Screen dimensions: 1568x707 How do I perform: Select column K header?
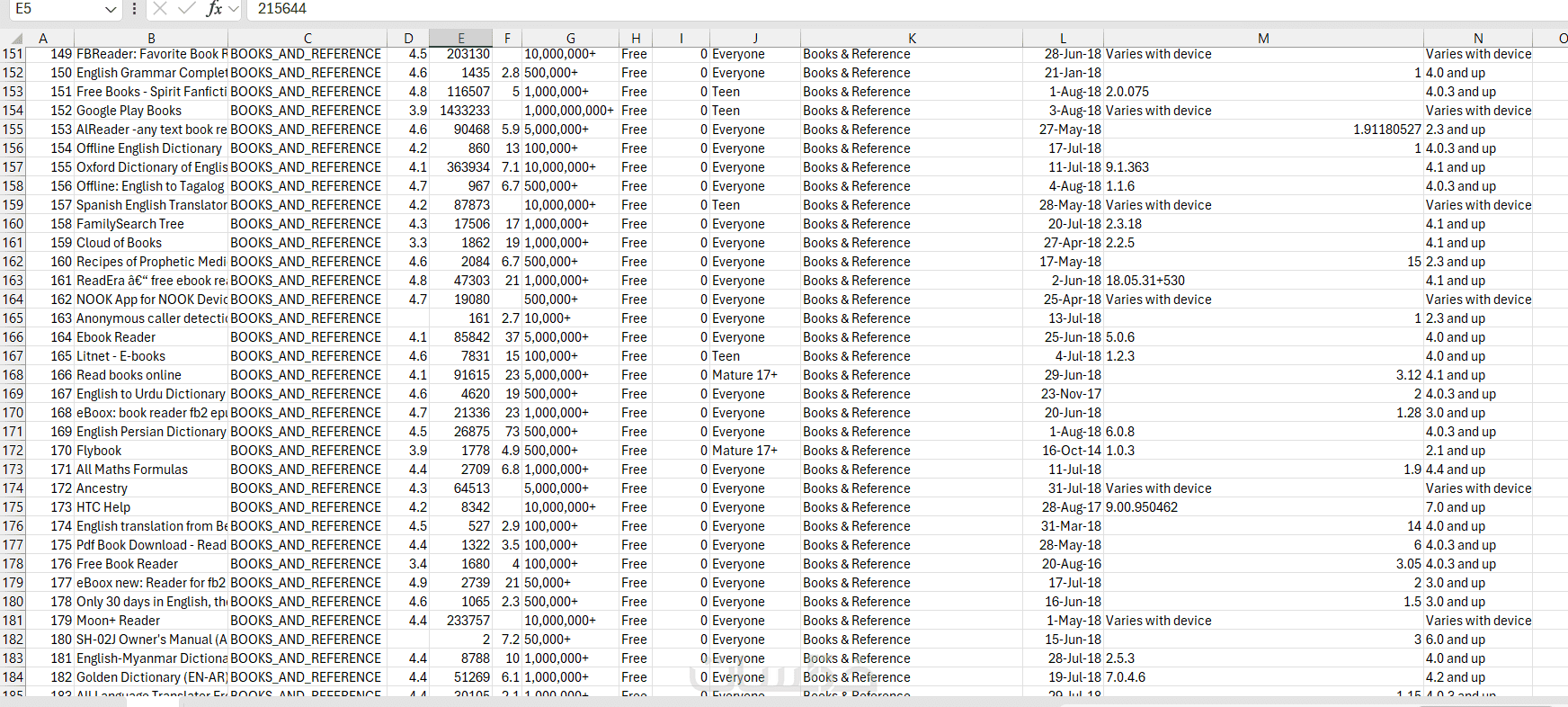[x=912, y=38]
